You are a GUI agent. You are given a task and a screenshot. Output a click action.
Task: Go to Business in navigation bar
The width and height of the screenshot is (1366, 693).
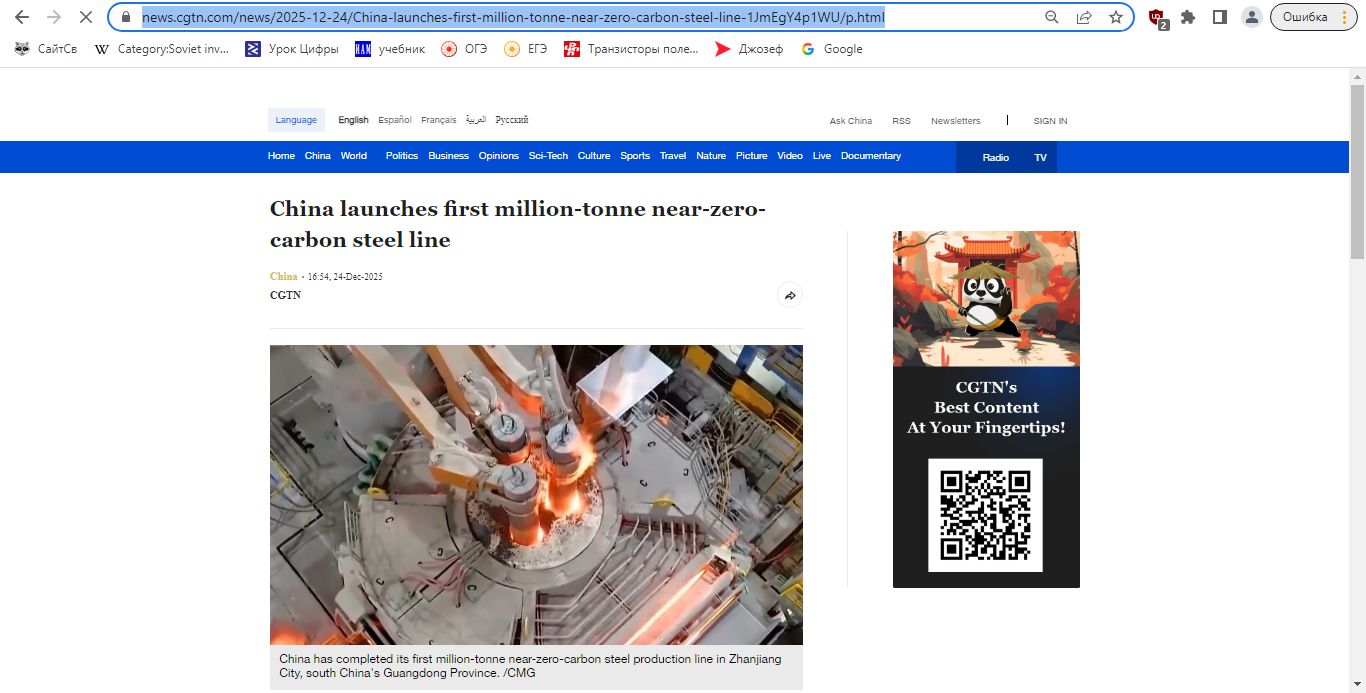click(x=448, y=156)
